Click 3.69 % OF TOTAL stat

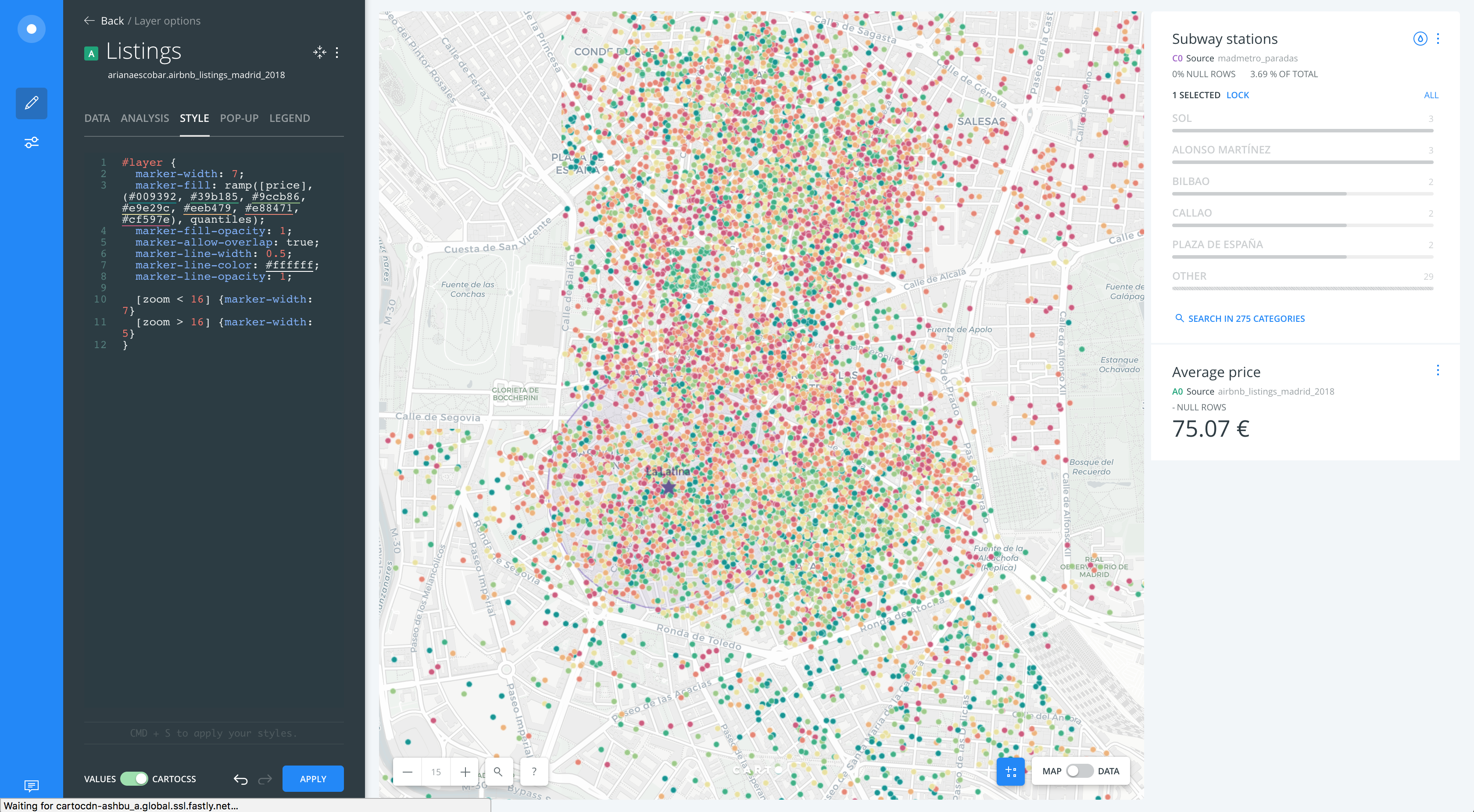1284,75
